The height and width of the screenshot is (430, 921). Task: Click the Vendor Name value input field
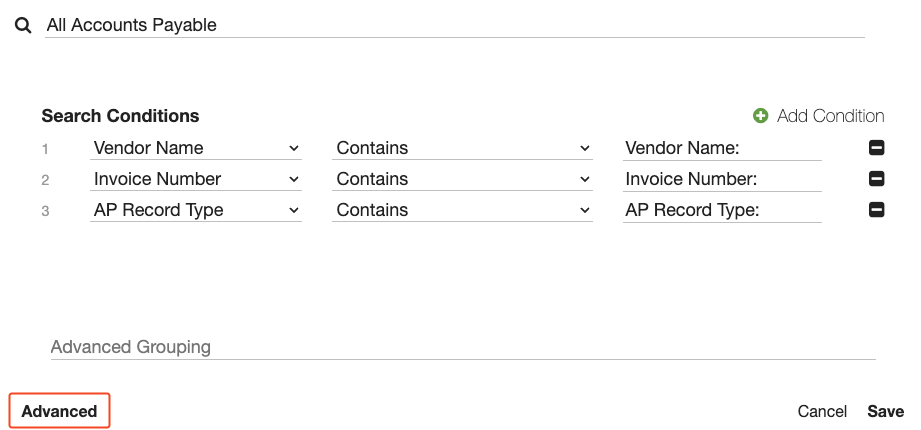click(722, 148)
